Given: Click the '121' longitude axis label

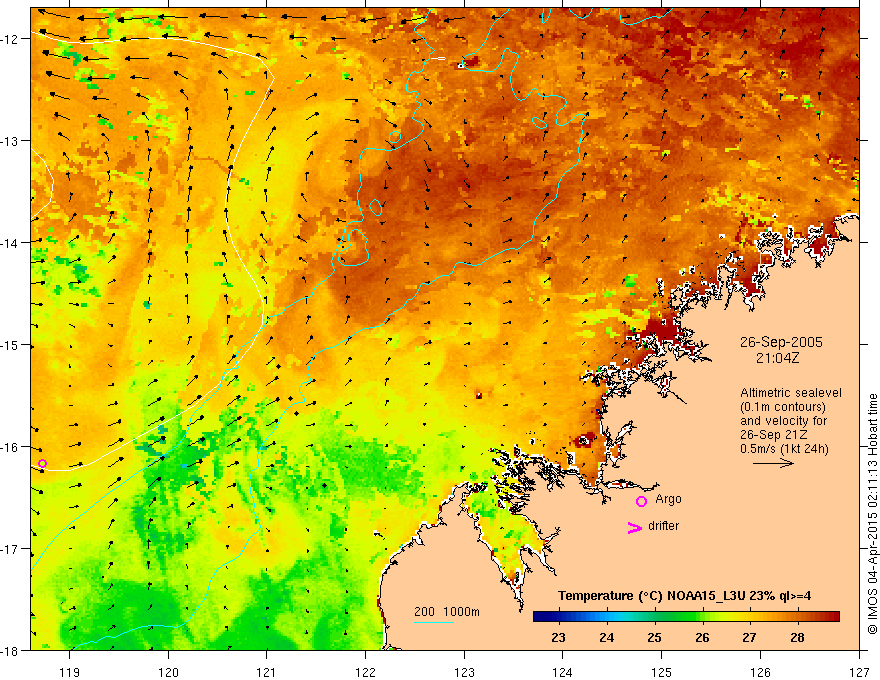Looking at the screenshot, I should [x=267, y=672].
